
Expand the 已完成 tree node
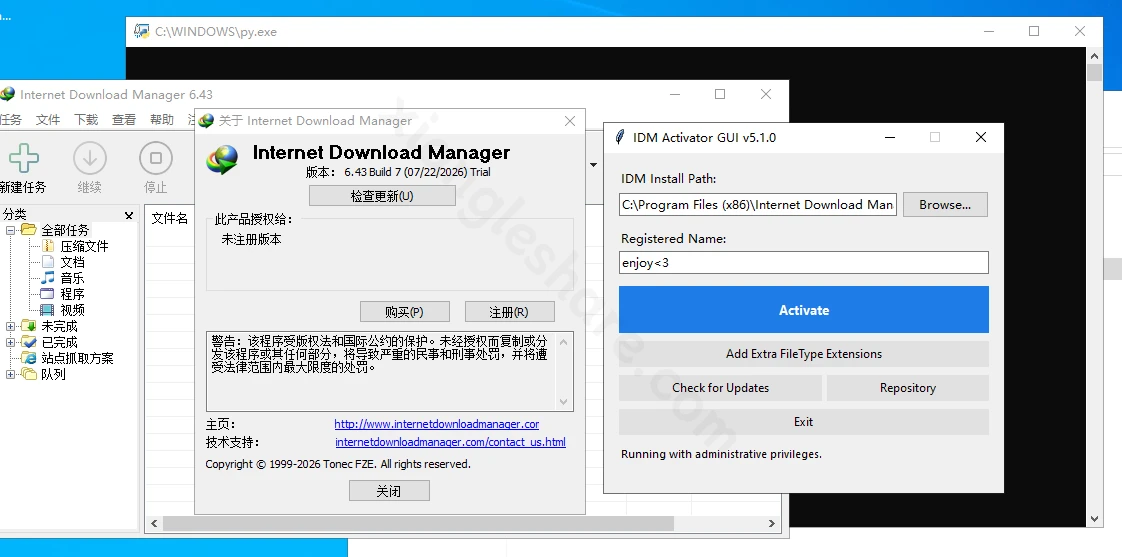pyautogui.click(x=11, y=342)
